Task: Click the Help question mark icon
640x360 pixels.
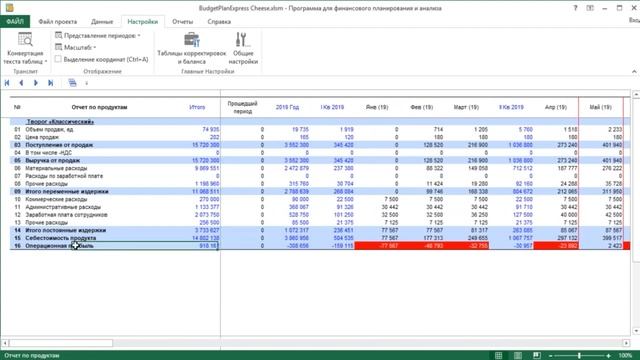Action: [x=575, y=8]
